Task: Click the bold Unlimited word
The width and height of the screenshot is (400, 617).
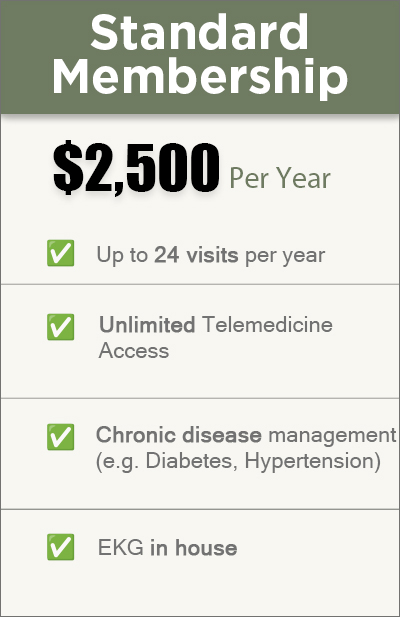Action: click(147, 325)
